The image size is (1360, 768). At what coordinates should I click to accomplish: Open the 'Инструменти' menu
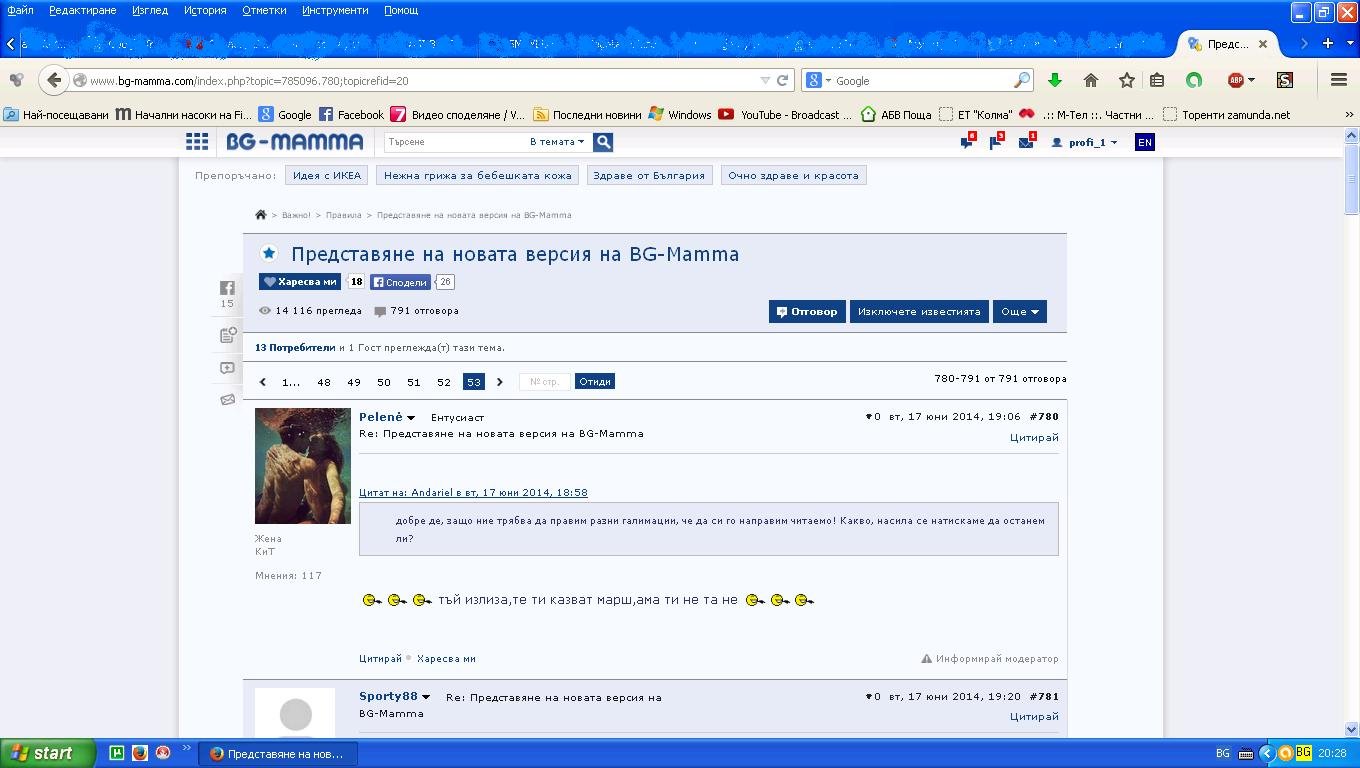click(335, 10)
